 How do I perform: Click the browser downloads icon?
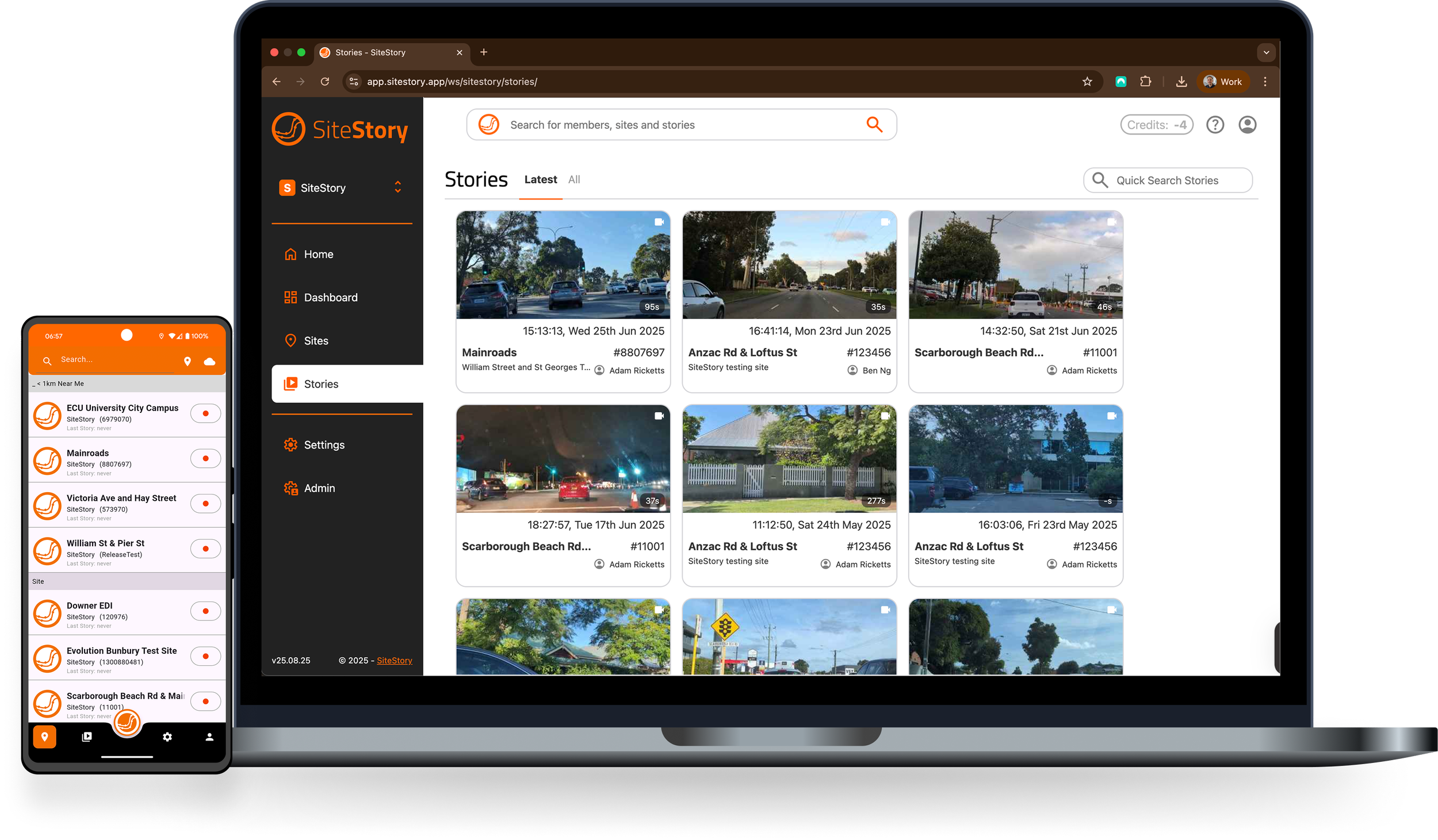coord(1181,82)
